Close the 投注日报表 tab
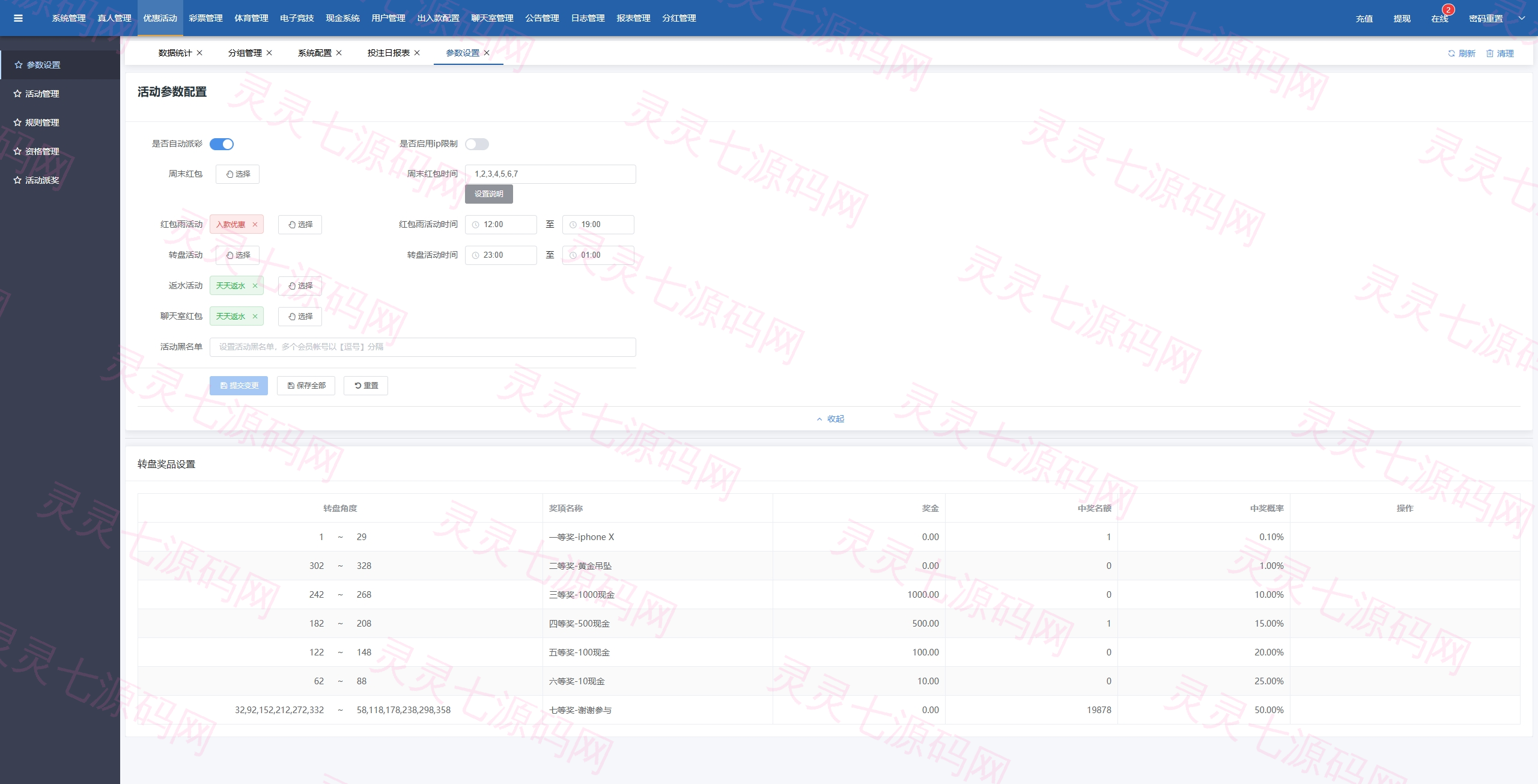Image resolution: width=1538 pixels, height=784 pixels. (x=417, y=53)
